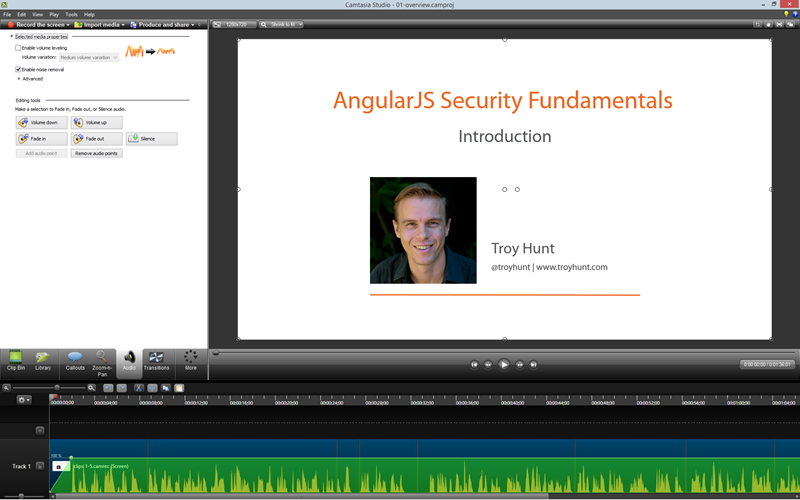The height and width of the screenshot is (500, 800).
Task: Click the yellow lightbulb tips icon
Action: coord(786,14)
